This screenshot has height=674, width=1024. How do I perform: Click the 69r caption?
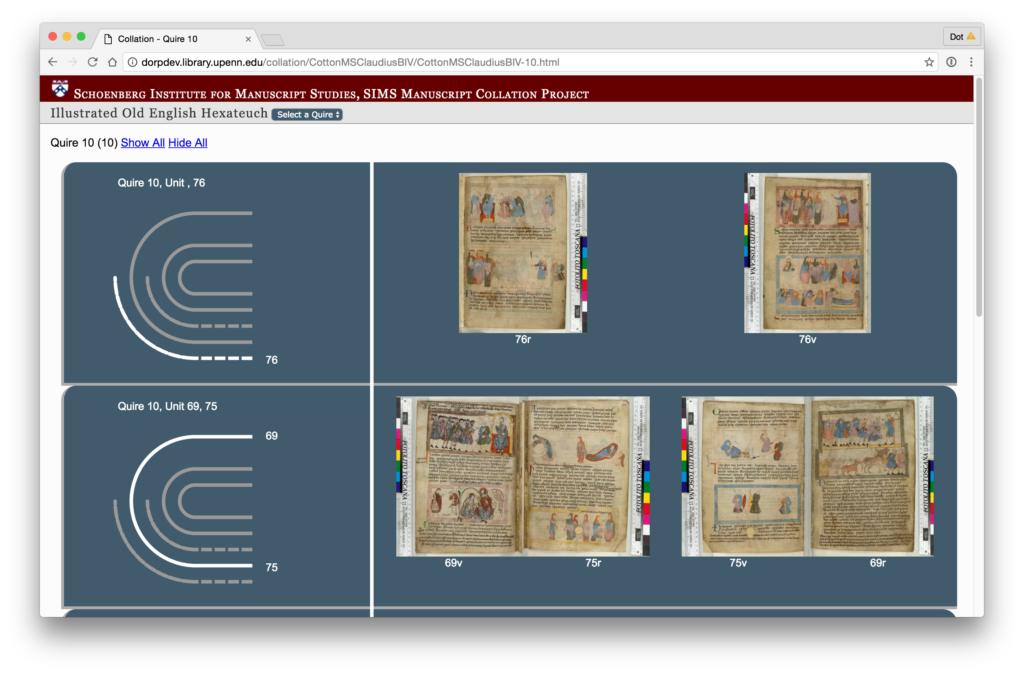tap(878, 563)
